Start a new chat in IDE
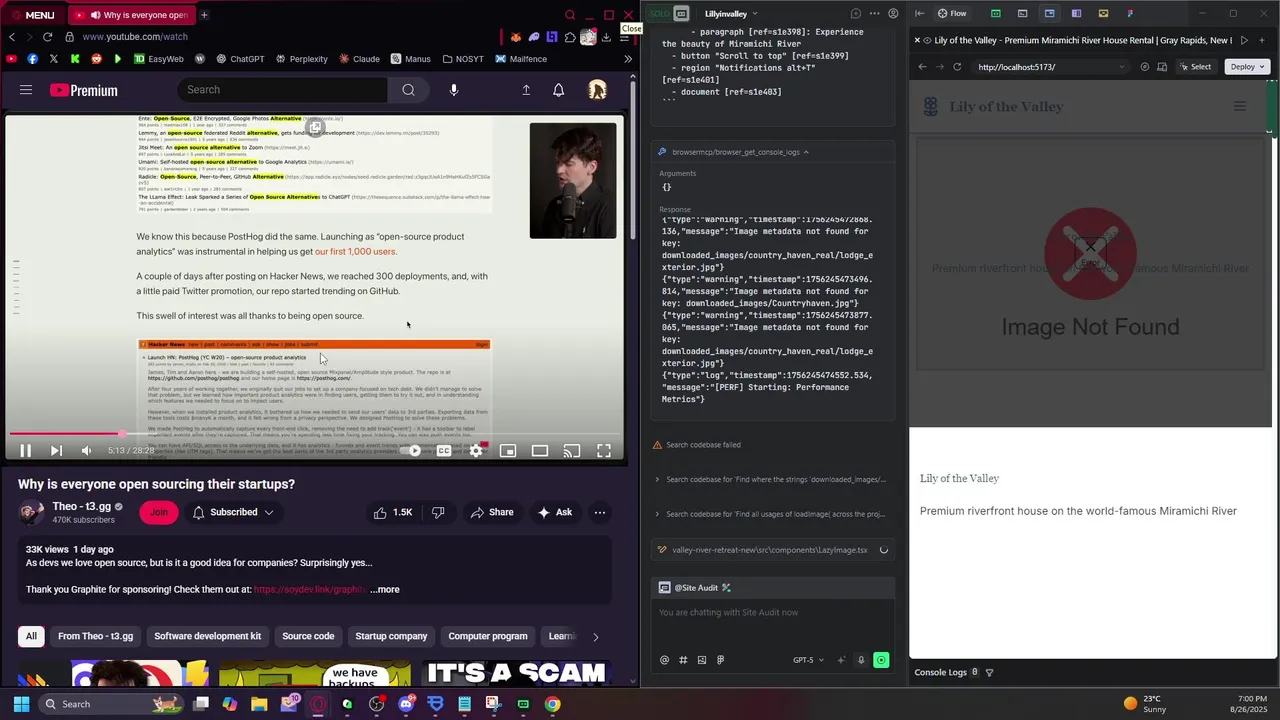Viewport: 1280px width, 720px height. tap(856, 14)
